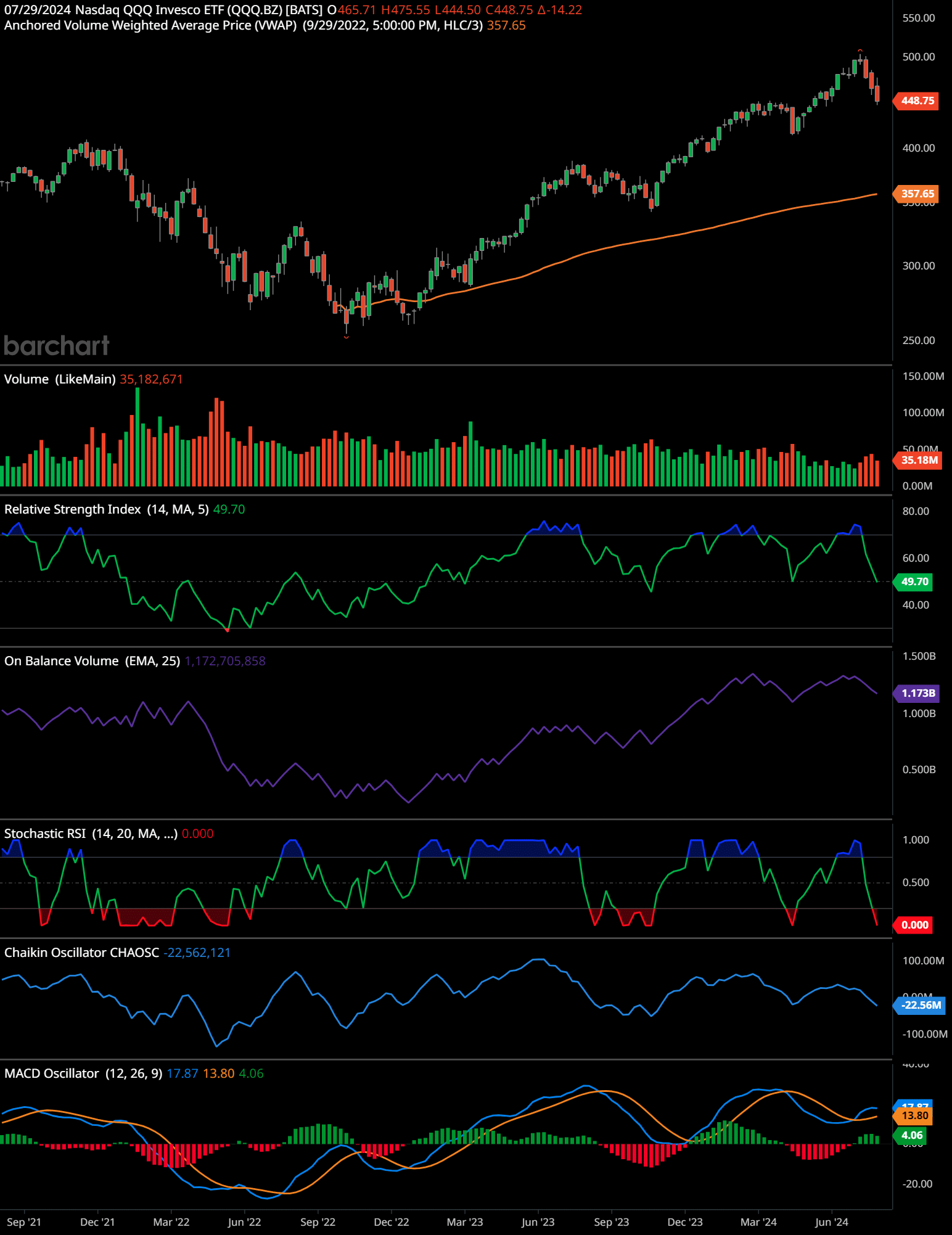Image resolution: width=952 pixels, height=1235 pixels.
Task: Click the 80.00 RSI axis label
Action: click(x=916, y=511)
